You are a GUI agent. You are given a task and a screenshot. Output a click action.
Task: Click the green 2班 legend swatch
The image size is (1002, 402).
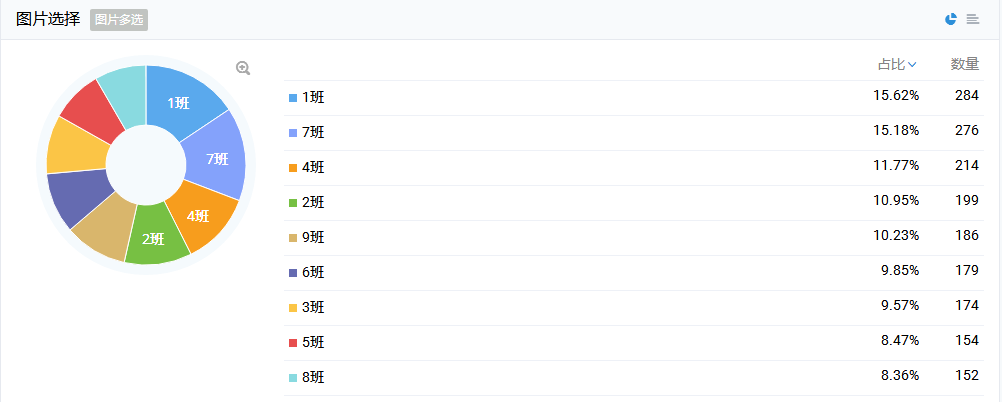(x=293, y=203)
